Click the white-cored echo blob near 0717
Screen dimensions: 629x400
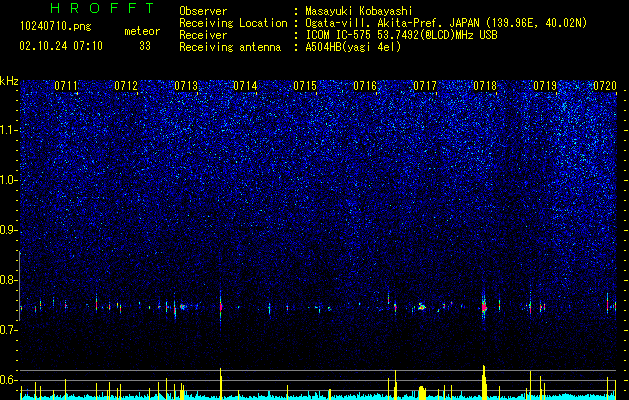421,307
